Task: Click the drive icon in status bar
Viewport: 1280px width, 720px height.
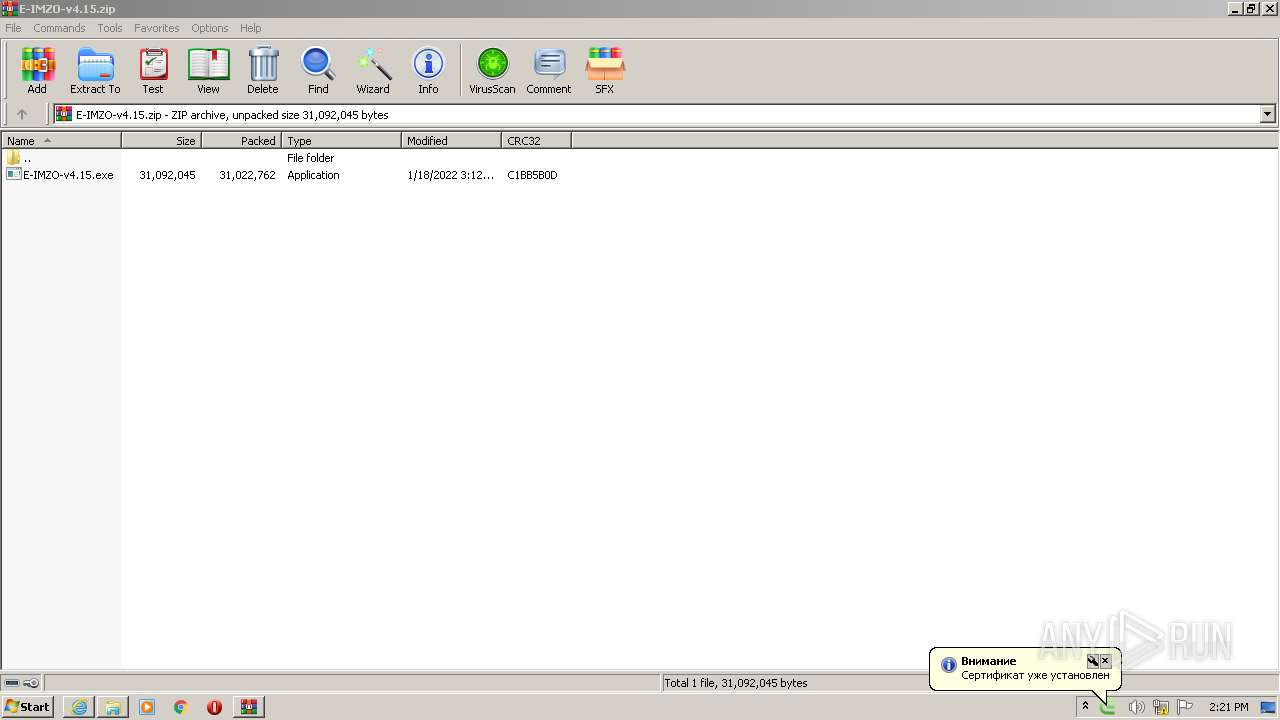Action: click(12, 683)
